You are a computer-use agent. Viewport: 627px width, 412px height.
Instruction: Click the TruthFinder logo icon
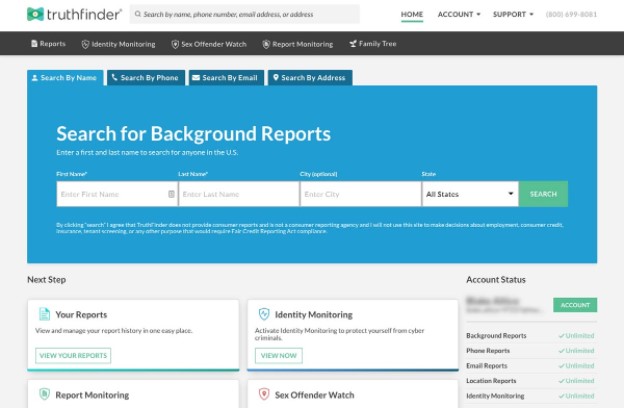tap(35, 14)
